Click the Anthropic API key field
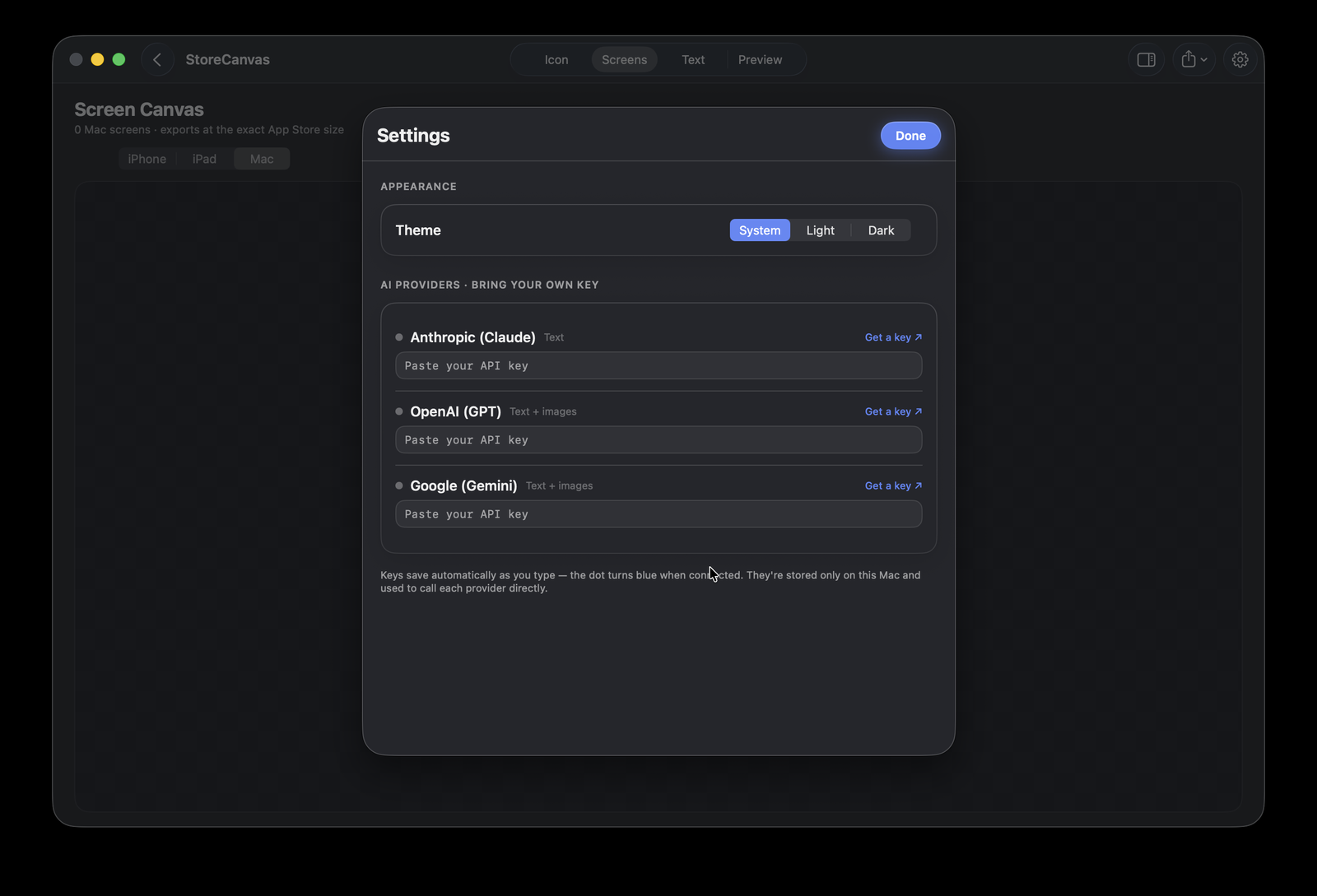This screenshot has width=1317, height=896. [x=658, y=365]
